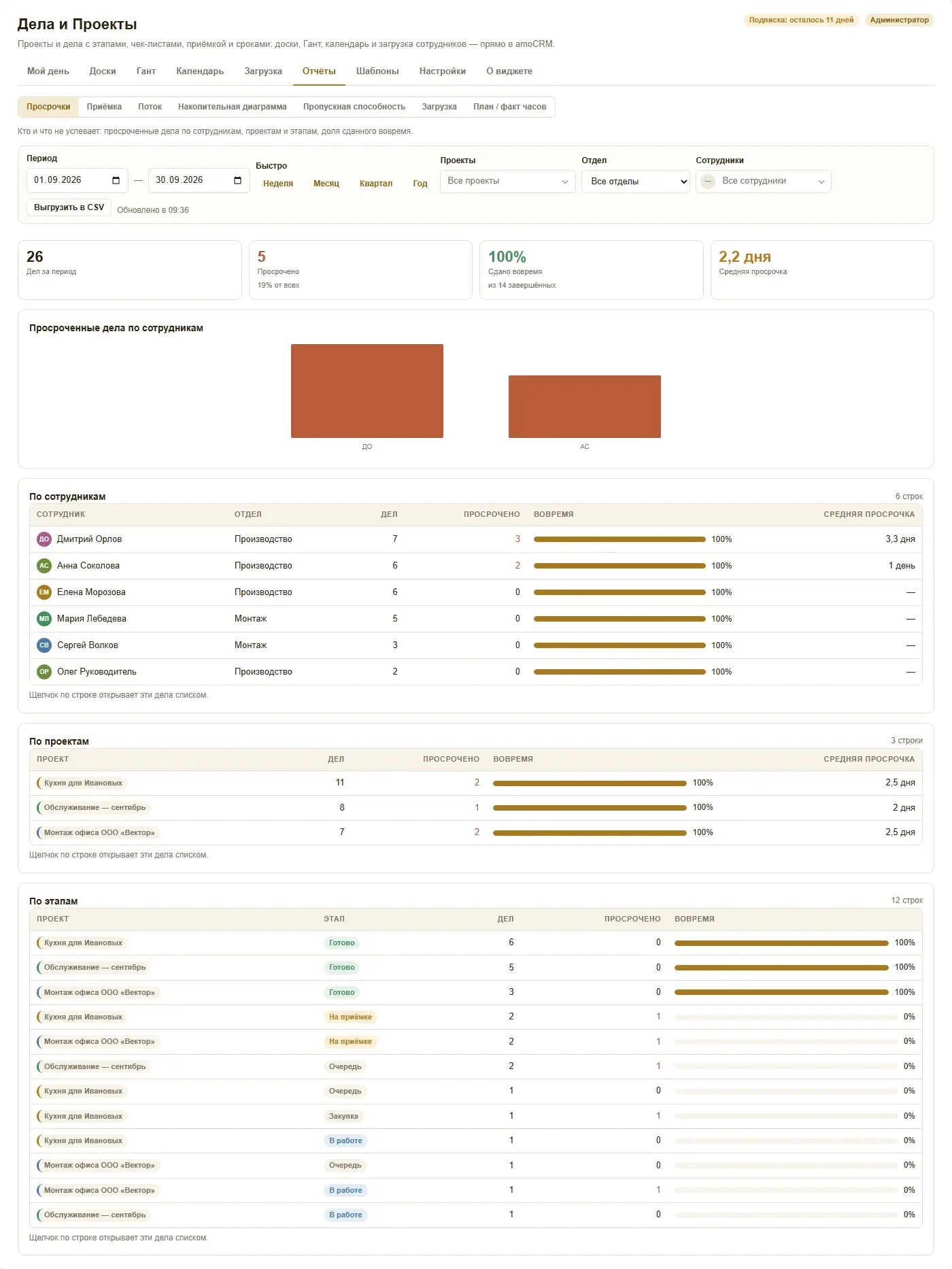
Task: Click the АС bar in the overdue chart
Action: click(585, 407)
